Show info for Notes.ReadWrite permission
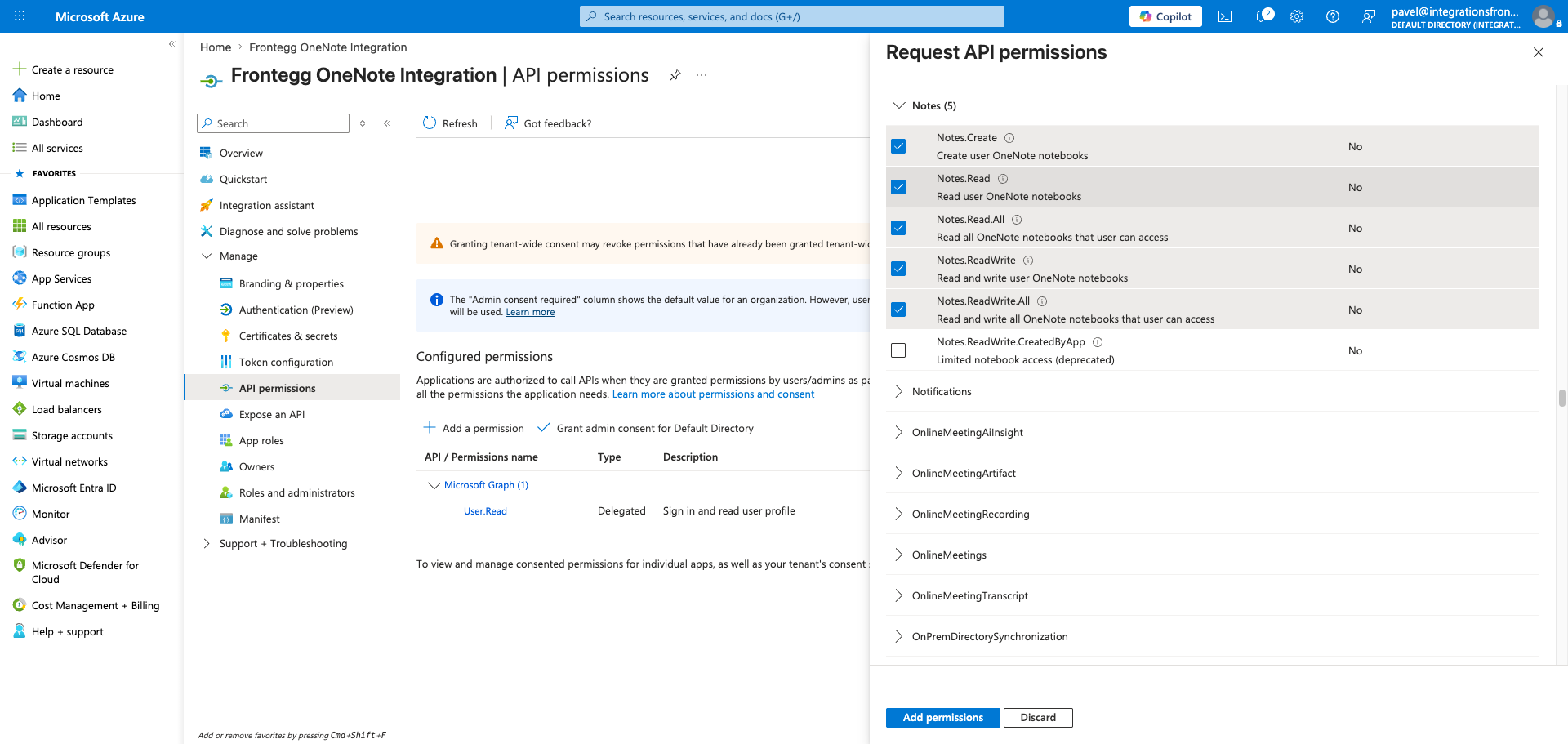 [1028, 261]
